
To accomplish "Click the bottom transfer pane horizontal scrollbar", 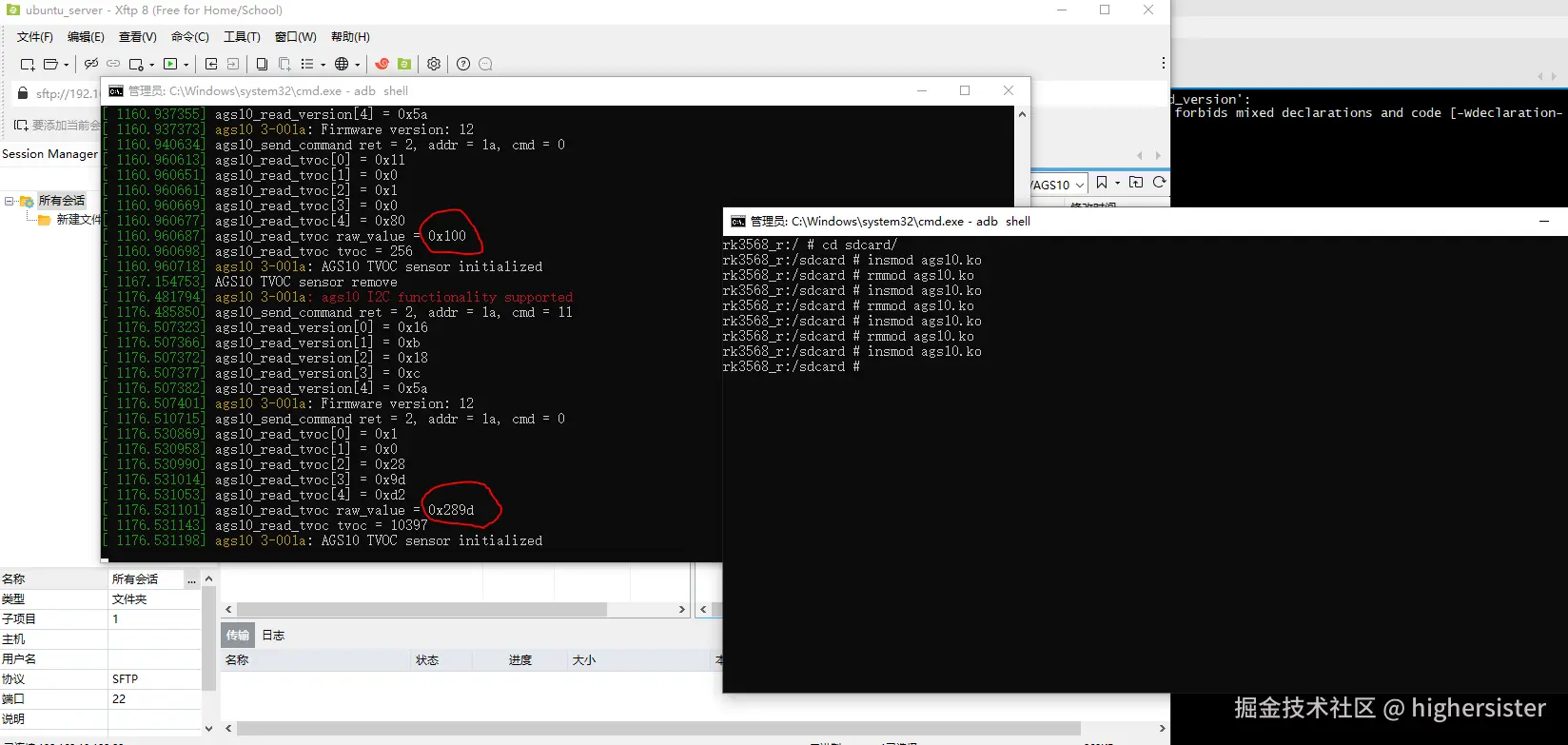I will tap(658, 729).
